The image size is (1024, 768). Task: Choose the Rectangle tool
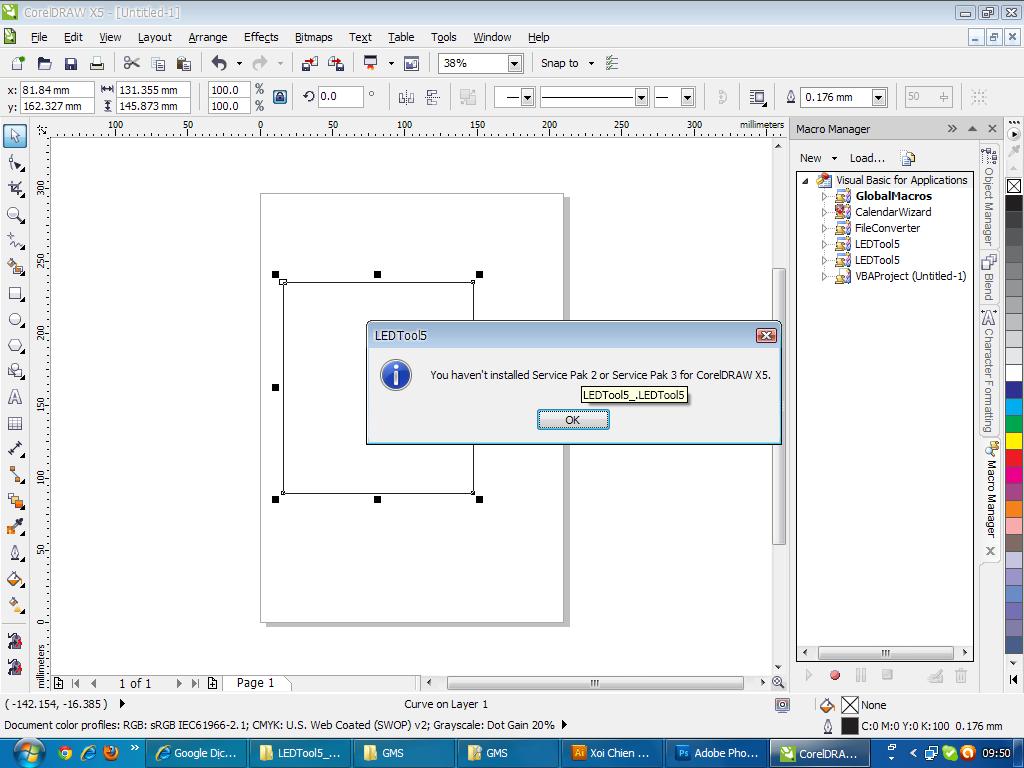[x=15, y=294]
